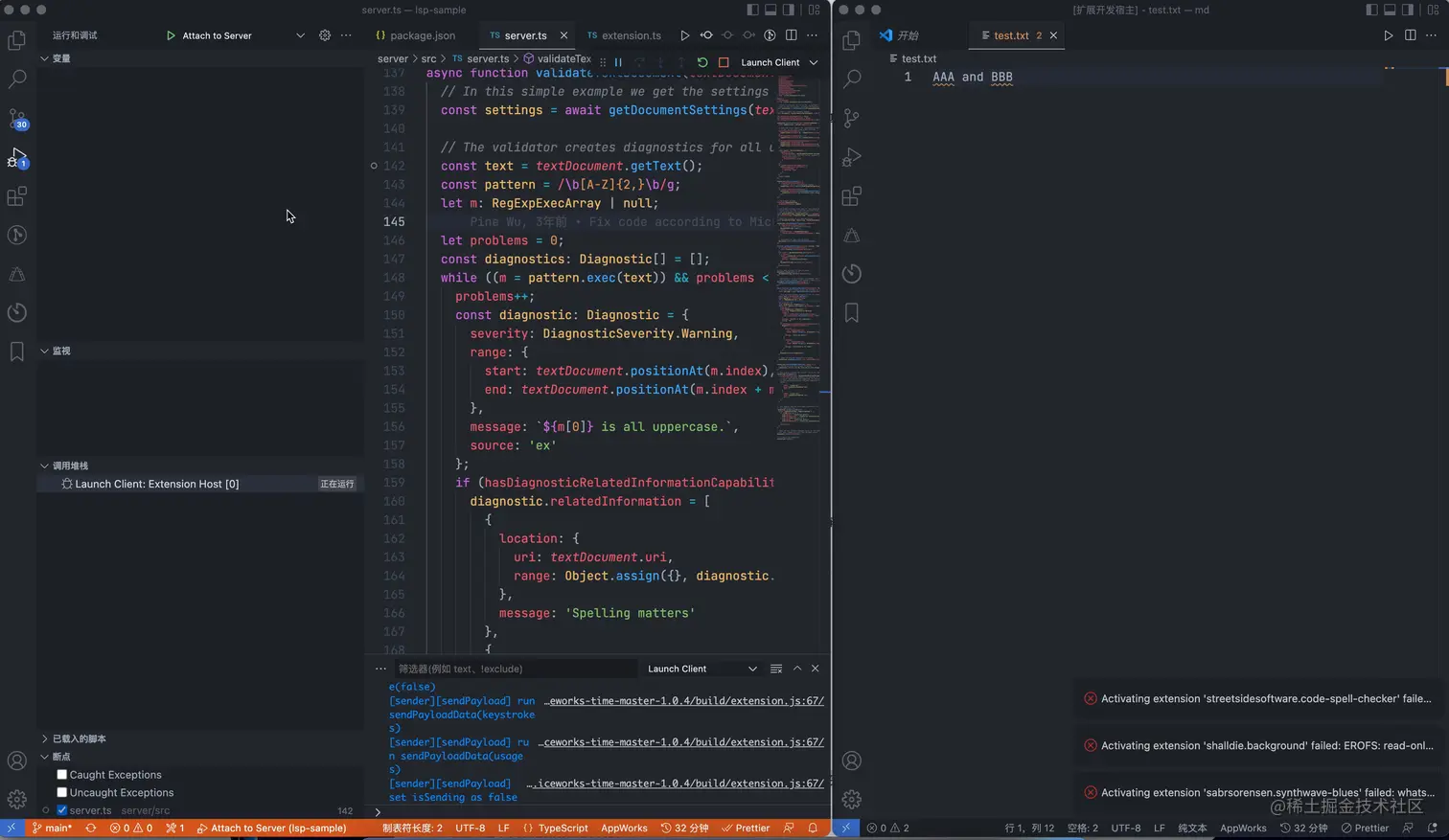
Task: Split the server.ts editor to the right
Action: (x=791, y=35)
